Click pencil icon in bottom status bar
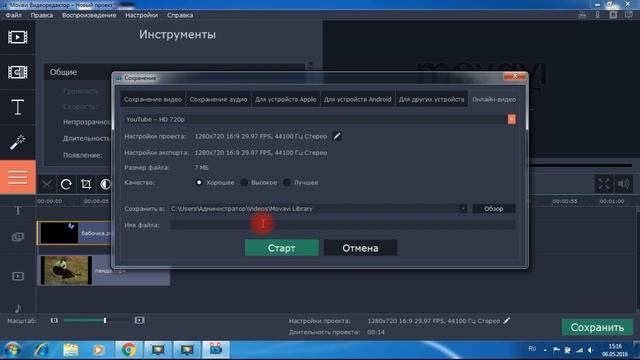Screen dimensions: 640x360 (507, 321)
